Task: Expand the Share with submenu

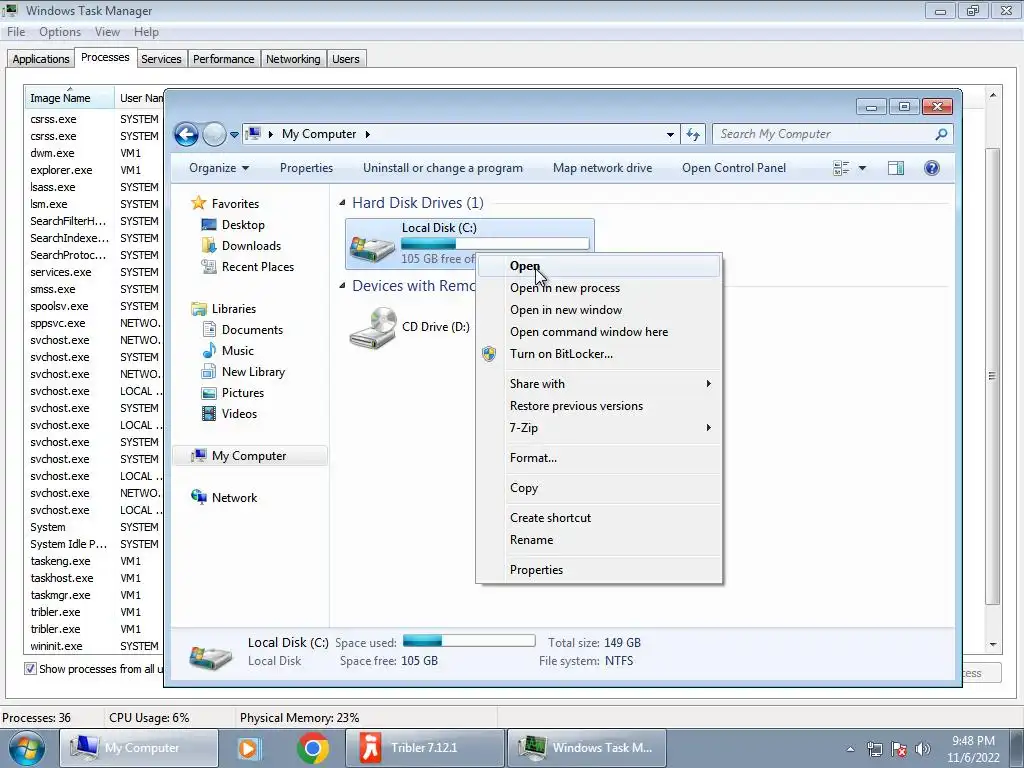Action: coord(599,384)
